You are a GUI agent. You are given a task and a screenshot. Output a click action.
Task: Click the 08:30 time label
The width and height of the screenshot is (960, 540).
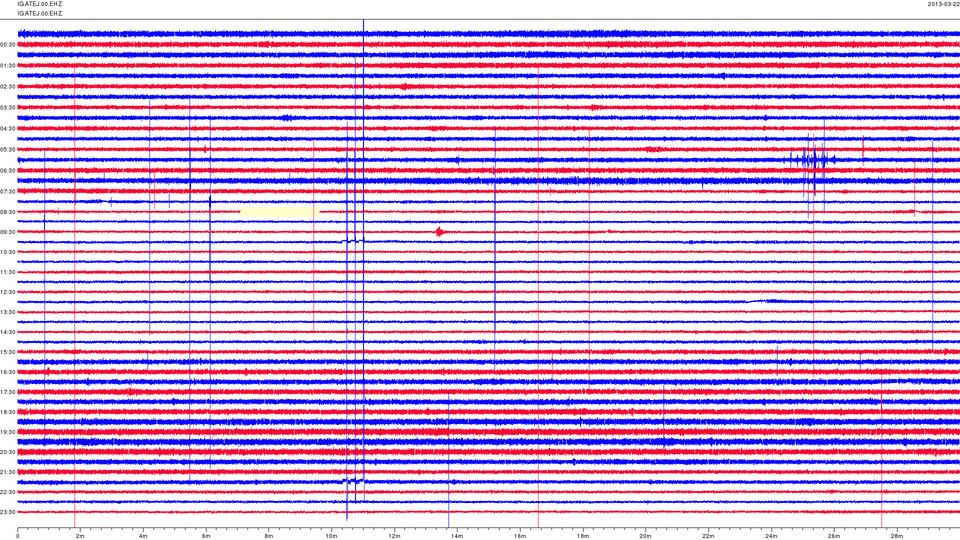tap(8, 212)
